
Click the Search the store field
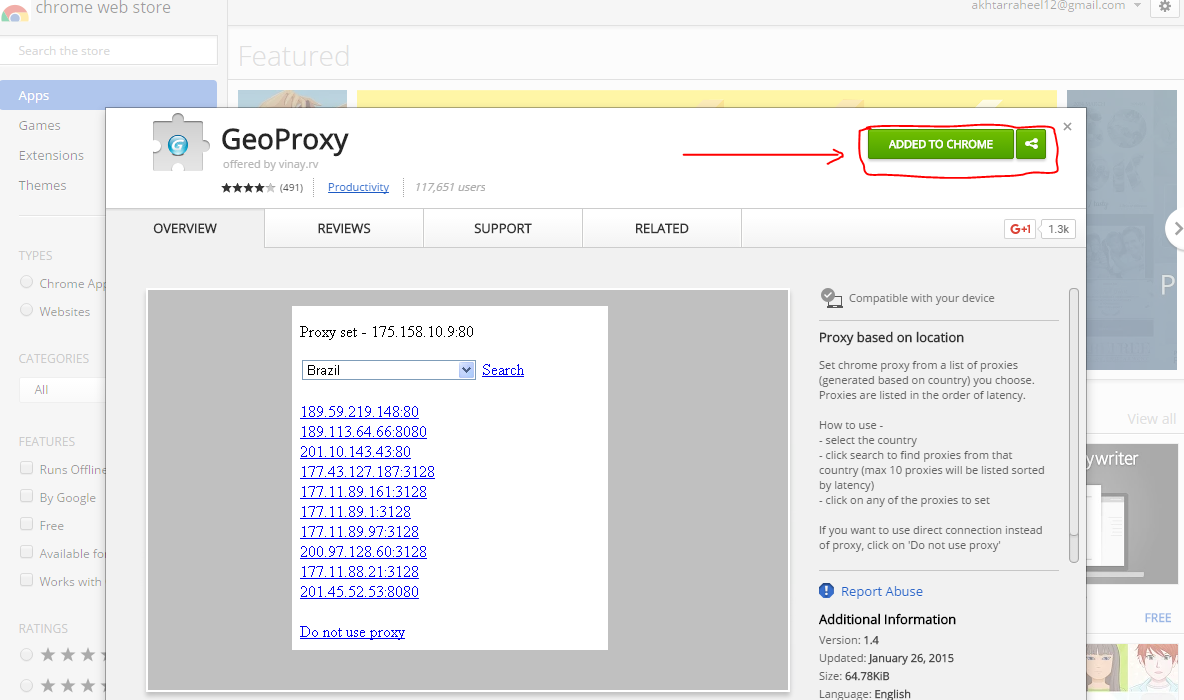(109, 51)
